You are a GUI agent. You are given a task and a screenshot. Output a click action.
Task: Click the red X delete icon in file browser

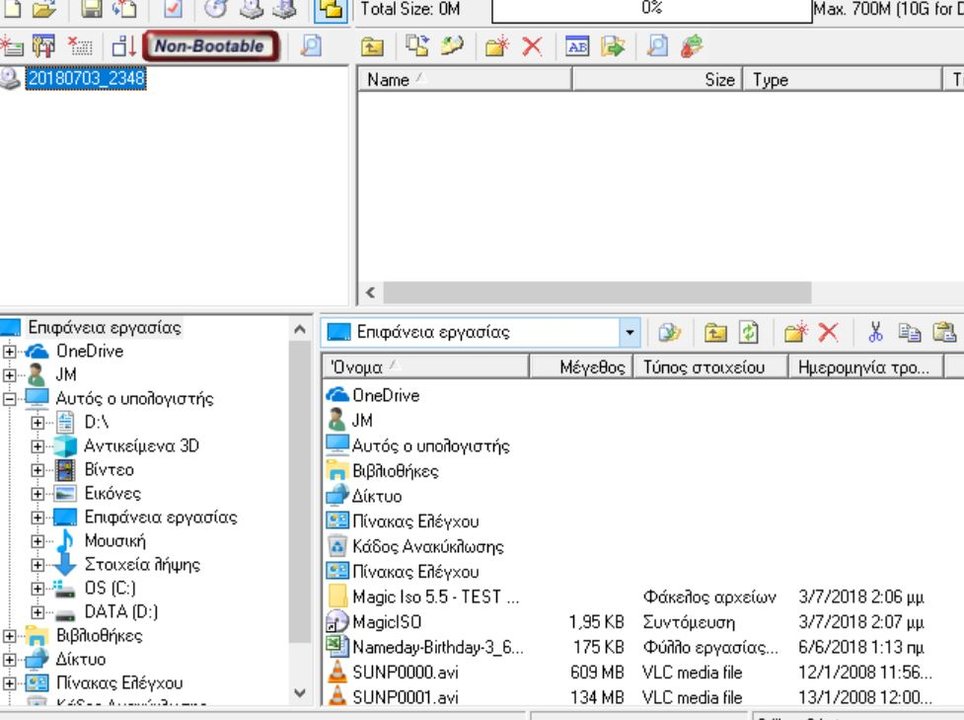(828, 332)
